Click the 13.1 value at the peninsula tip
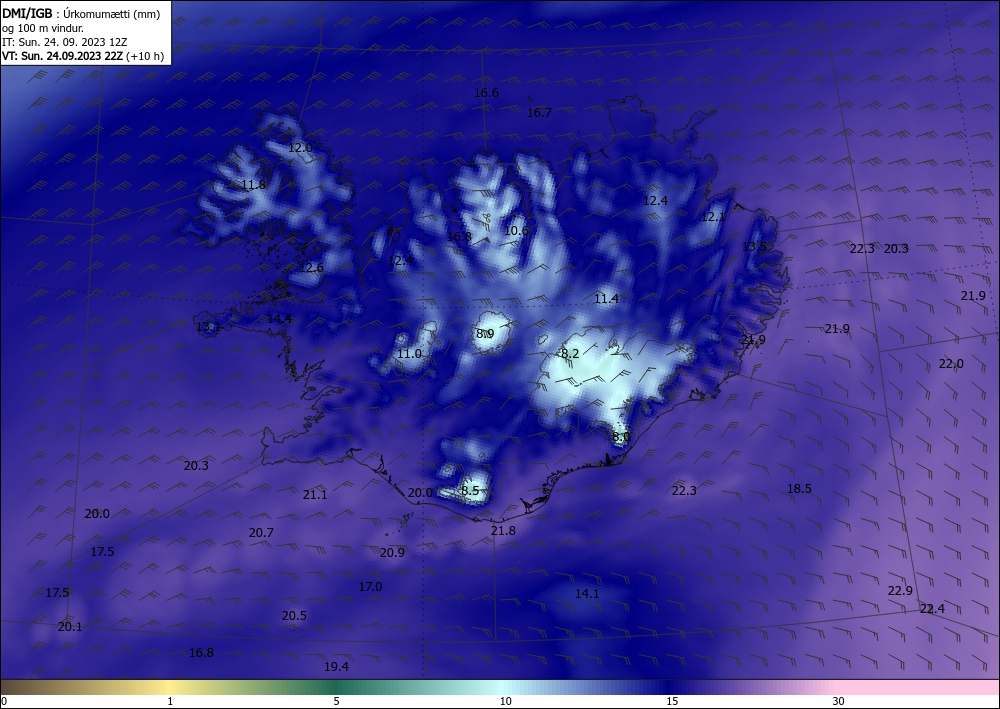 point(208,327)
